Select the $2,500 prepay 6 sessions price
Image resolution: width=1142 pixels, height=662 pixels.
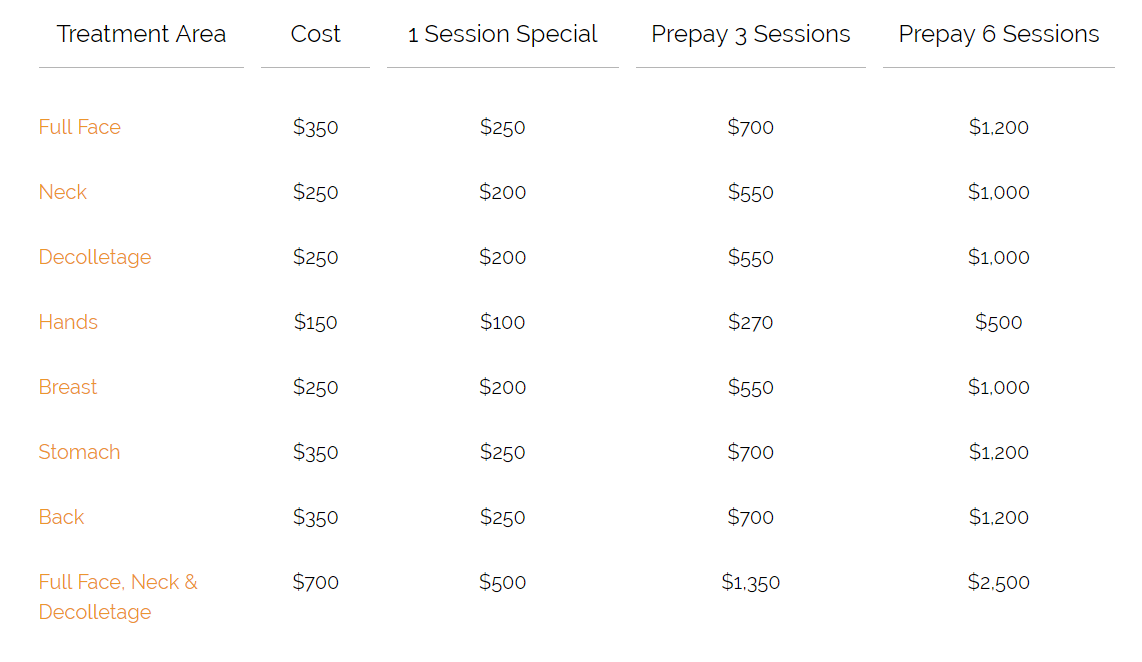click(x=999, y=582)
